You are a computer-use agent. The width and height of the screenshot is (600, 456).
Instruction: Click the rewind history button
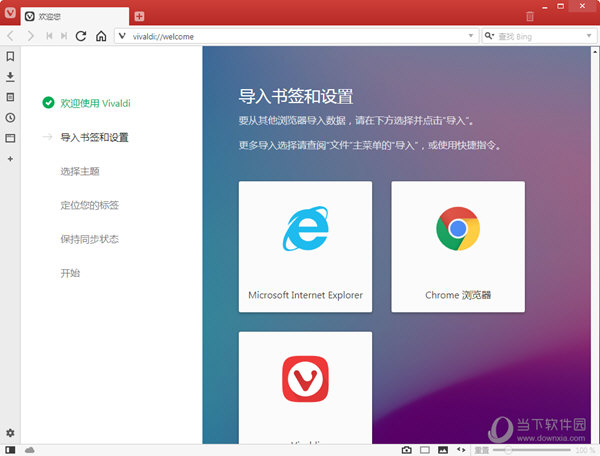tap(49, 36)
